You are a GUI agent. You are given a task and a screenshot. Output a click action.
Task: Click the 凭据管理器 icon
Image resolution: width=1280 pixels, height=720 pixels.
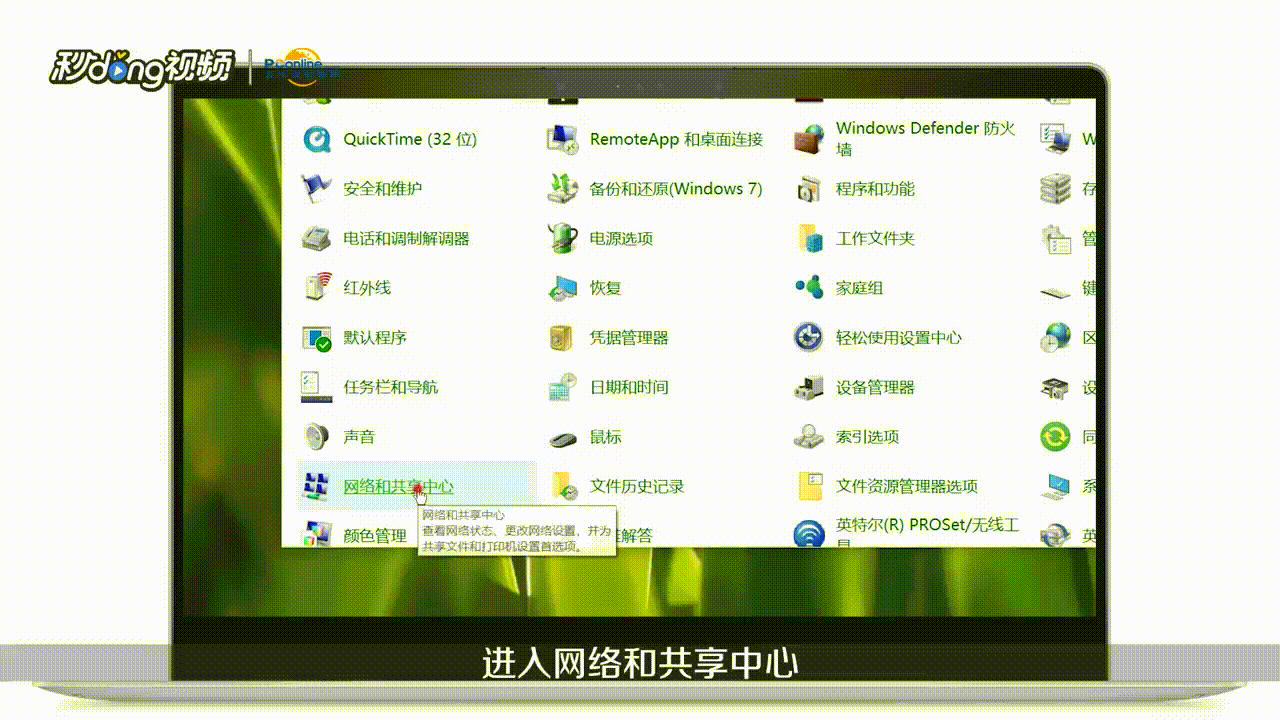point(563,337)
